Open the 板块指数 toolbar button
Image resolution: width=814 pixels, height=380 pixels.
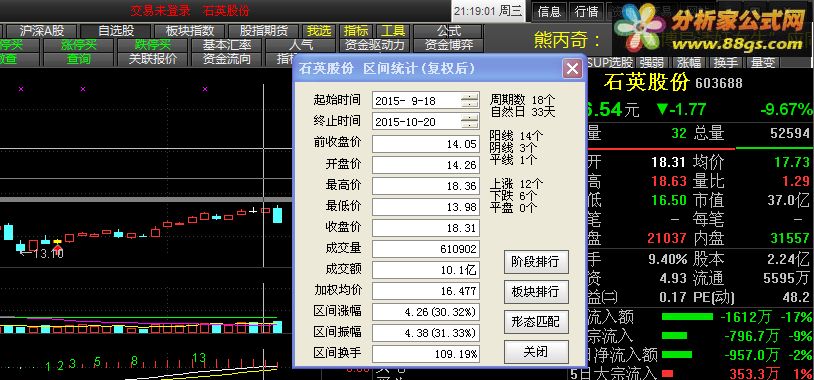[190, 31]
